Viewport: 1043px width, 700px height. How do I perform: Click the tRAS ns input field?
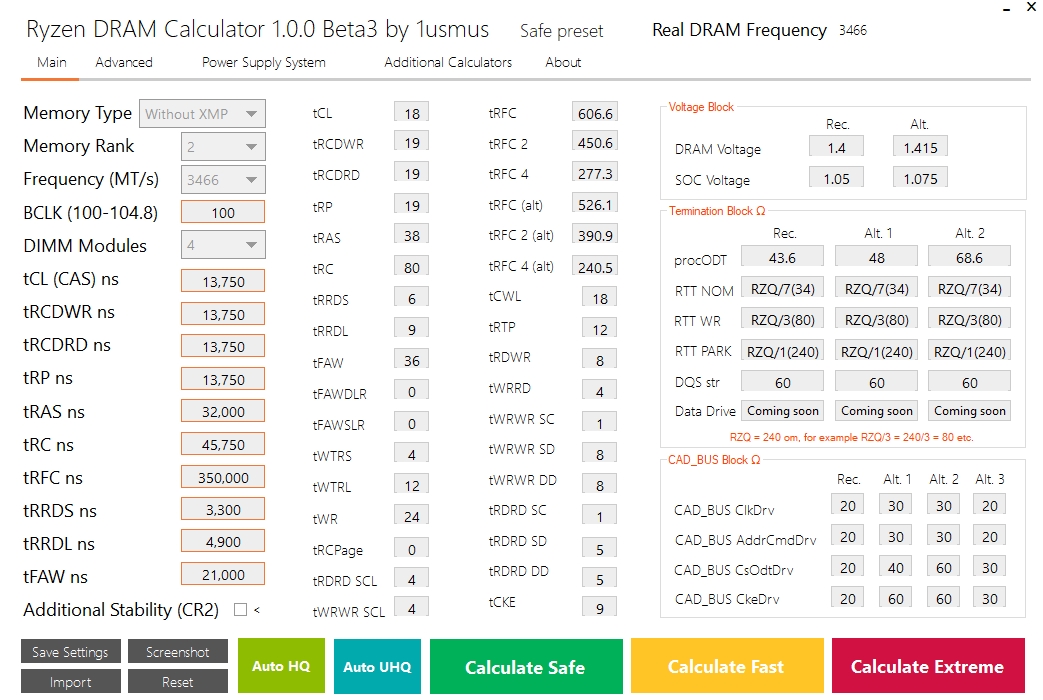[x=223, y=411]
